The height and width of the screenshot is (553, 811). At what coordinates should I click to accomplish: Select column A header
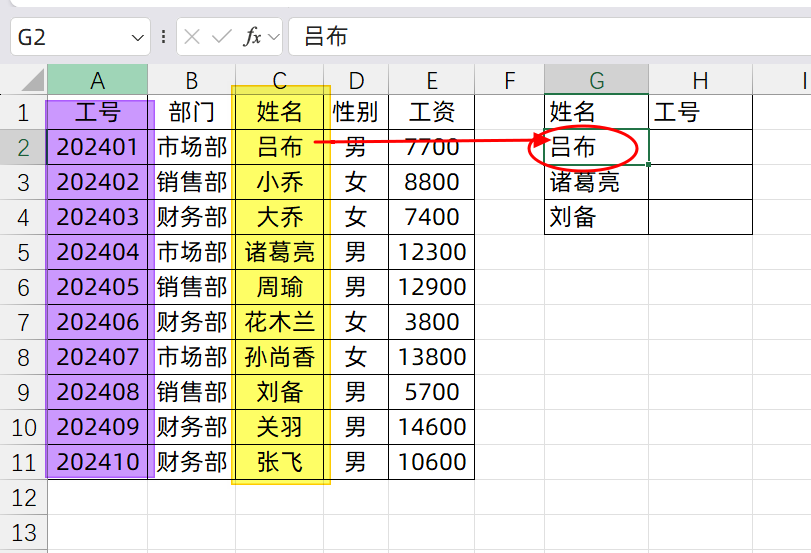click(97, 80)
